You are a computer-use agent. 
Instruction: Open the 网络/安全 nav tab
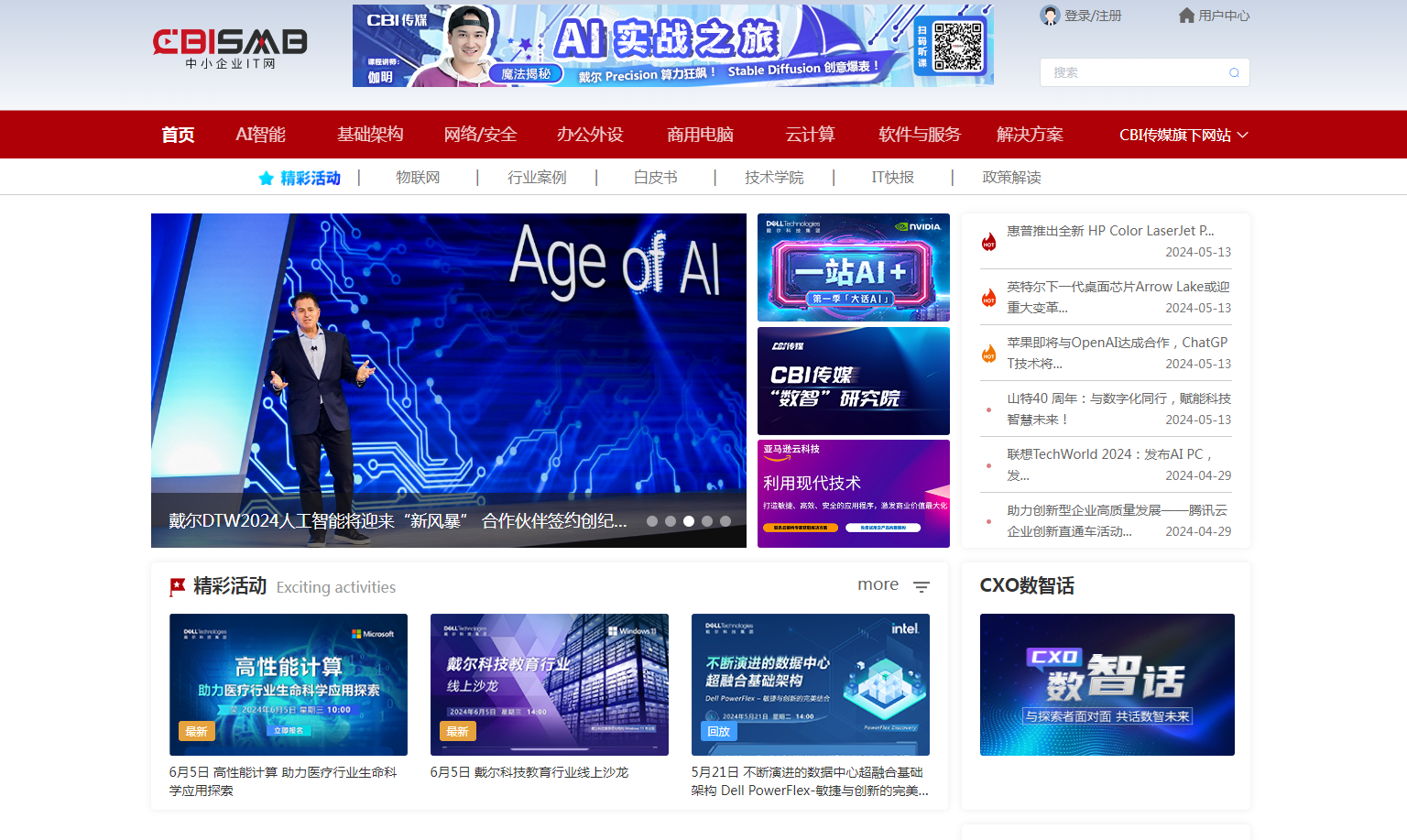tap(480, 135)
